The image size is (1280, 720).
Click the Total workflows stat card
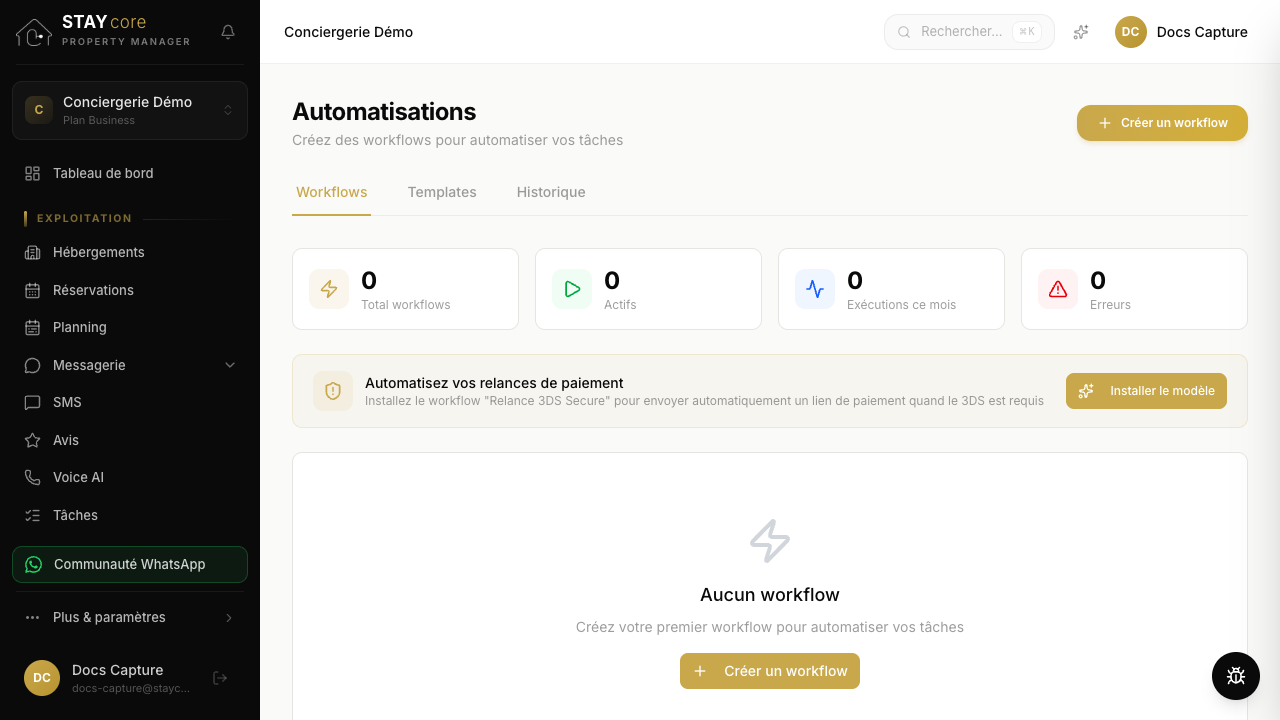pos(405,289)
